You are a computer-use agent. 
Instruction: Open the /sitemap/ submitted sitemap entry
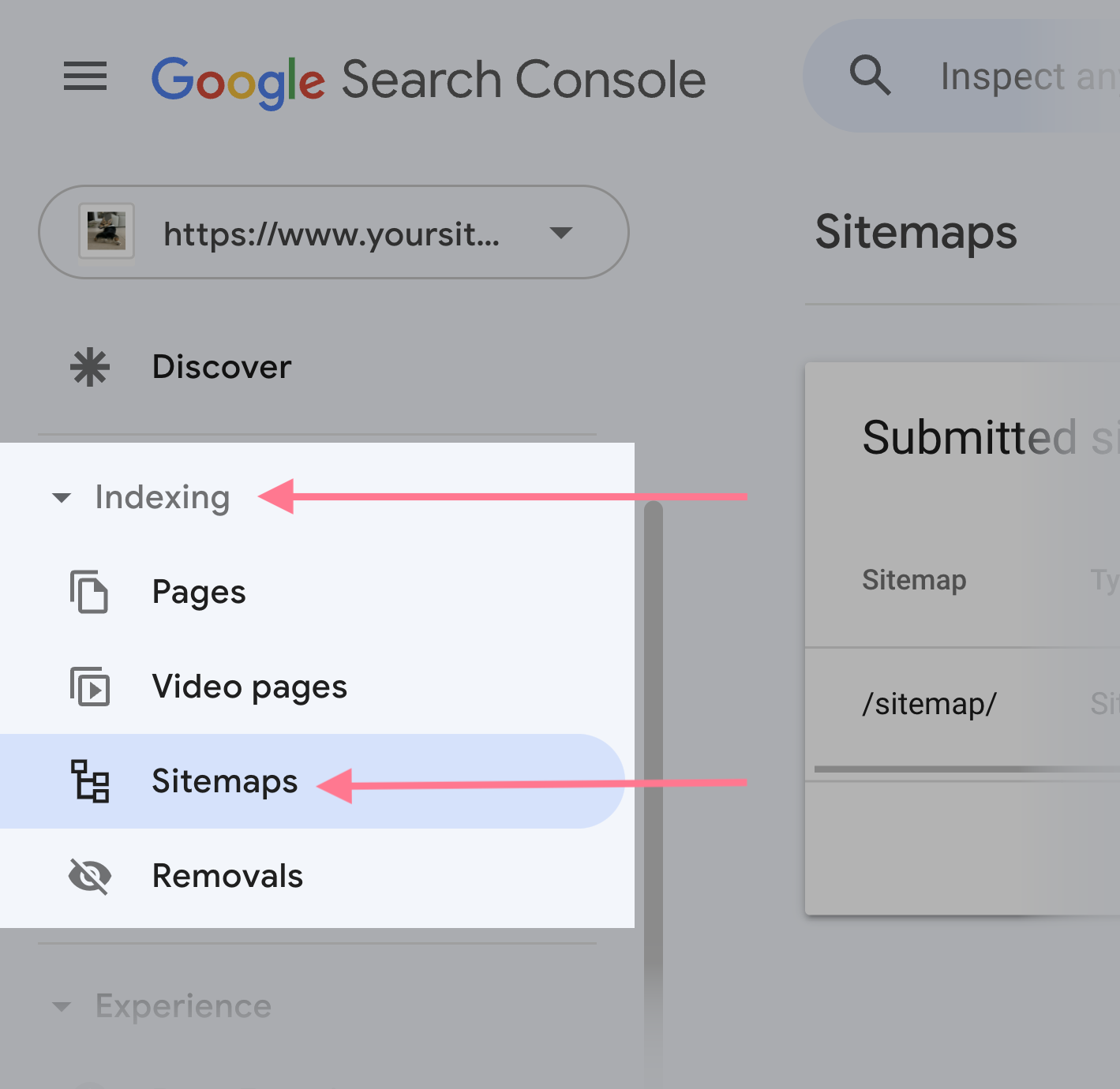(929, 704)
